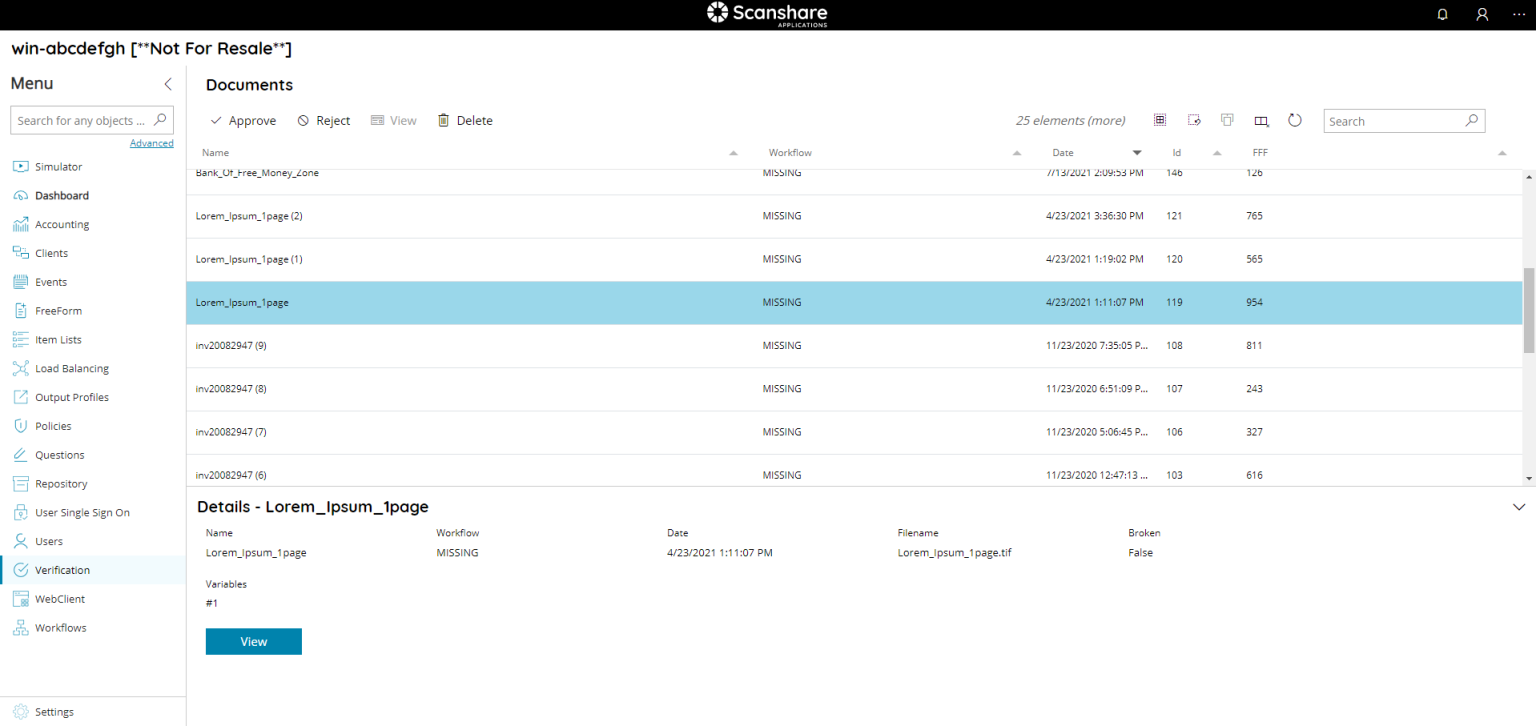Collapse the Menu sidebar with the arrow
Image resolution: width=1536 pixels, height=726 pixels.
(167, 84)
